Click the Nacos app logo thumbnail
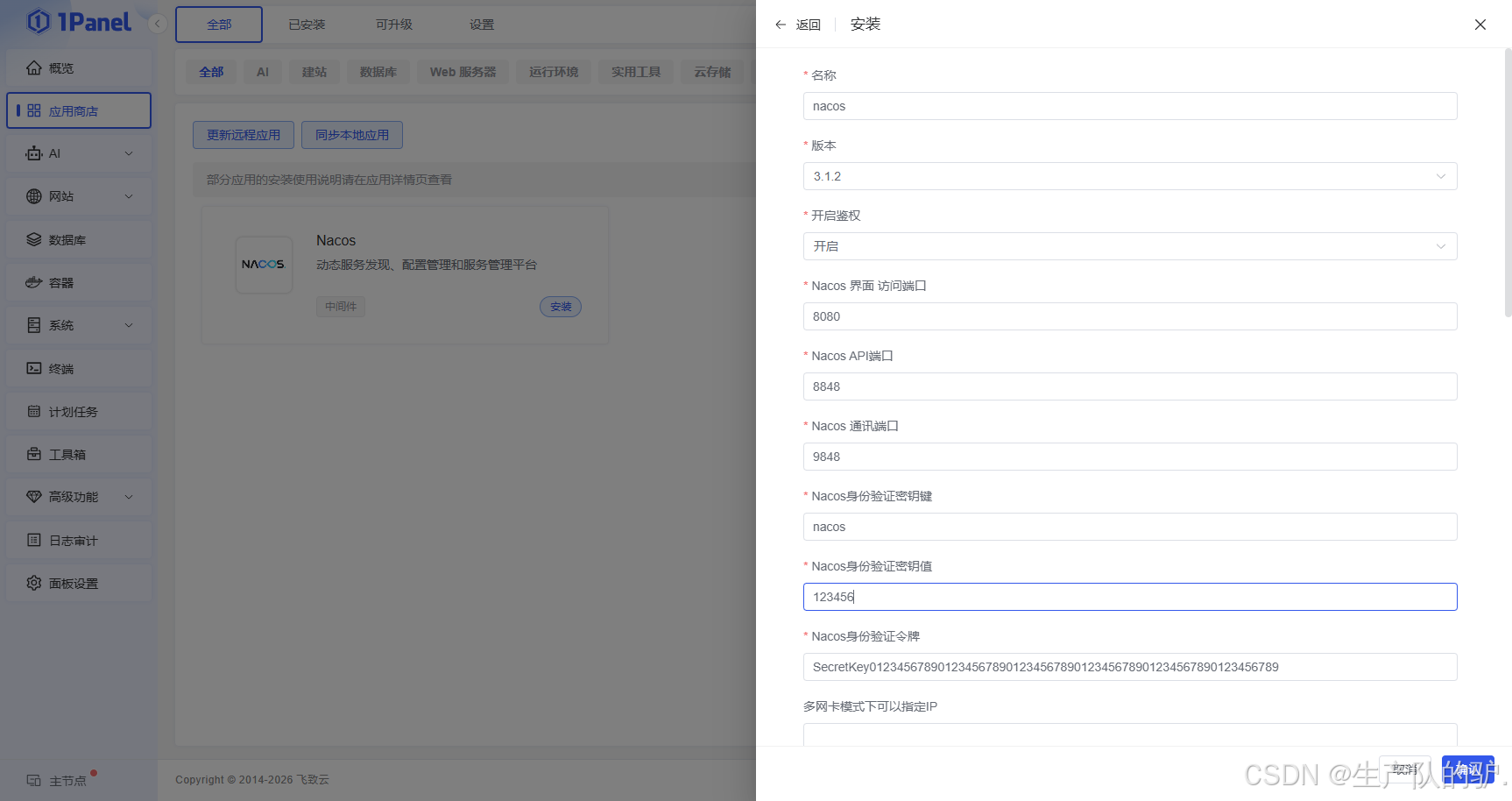This screenshot has width=1512, height=801. click(x=264, y=265)
